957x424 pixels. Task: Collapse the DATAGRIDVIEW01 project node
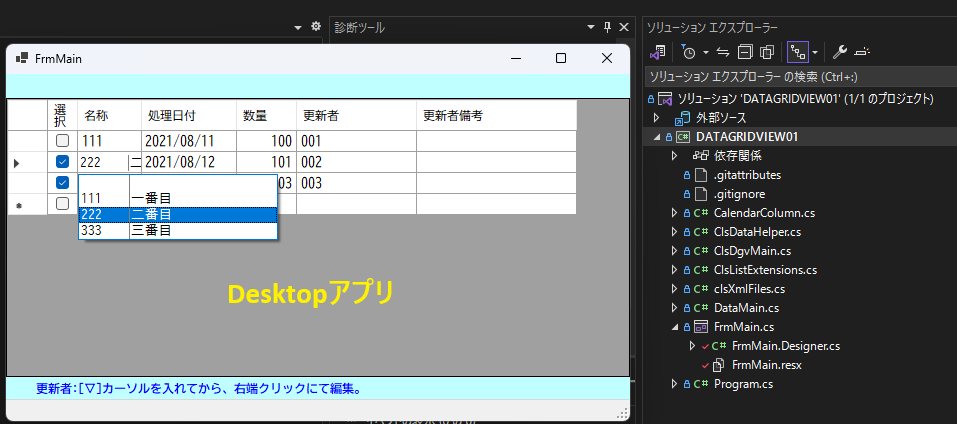(656, 137)
